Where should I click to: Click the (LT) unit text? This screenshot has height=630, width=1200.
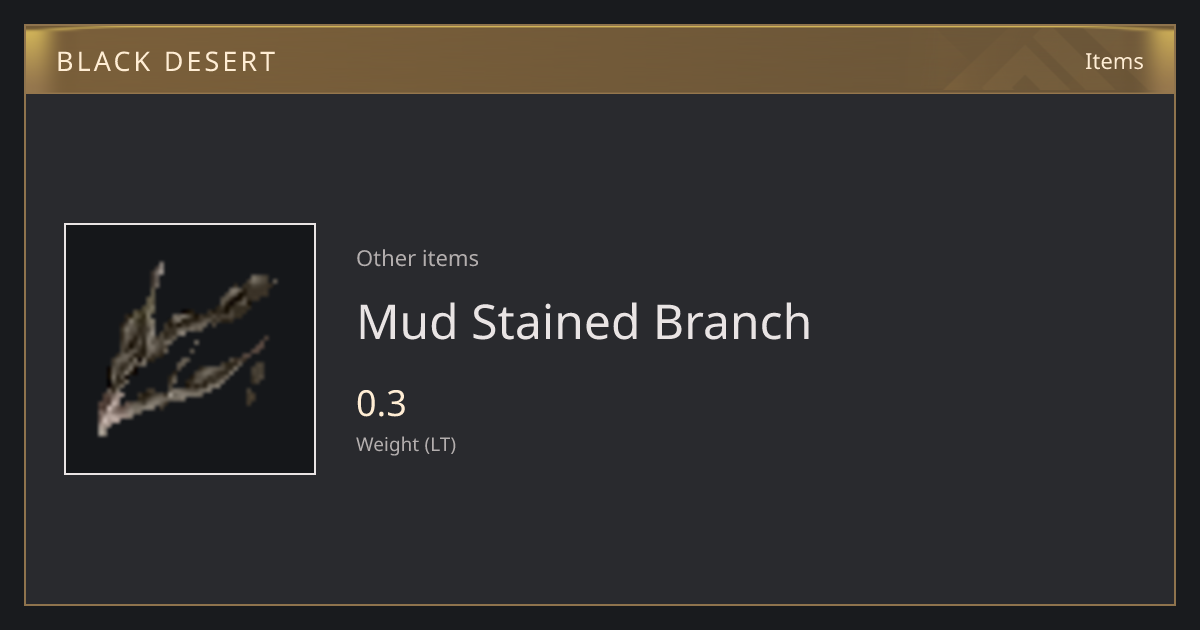(441, 445)
